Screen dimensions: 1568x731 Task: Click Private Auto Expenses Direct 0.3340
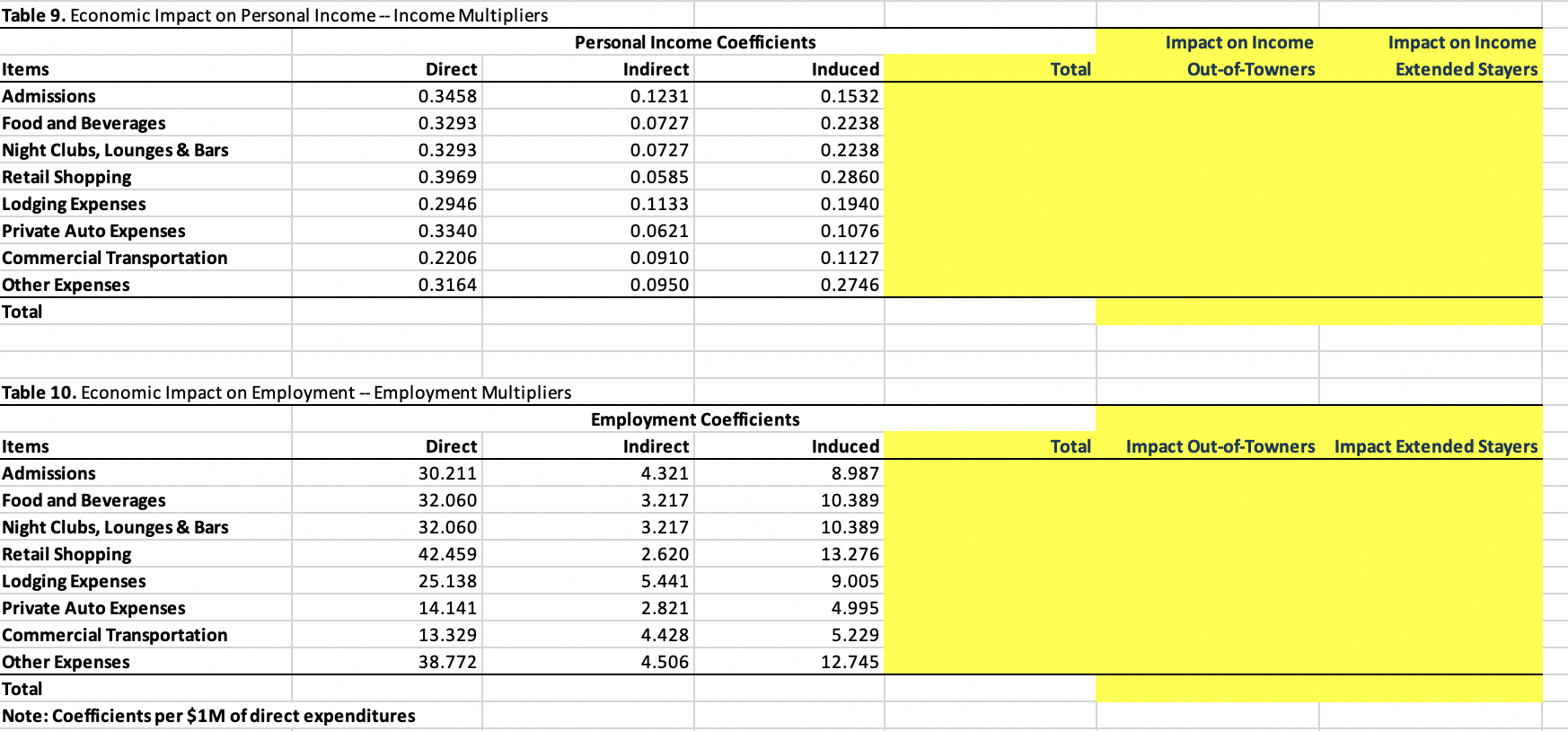pos(447,231)
